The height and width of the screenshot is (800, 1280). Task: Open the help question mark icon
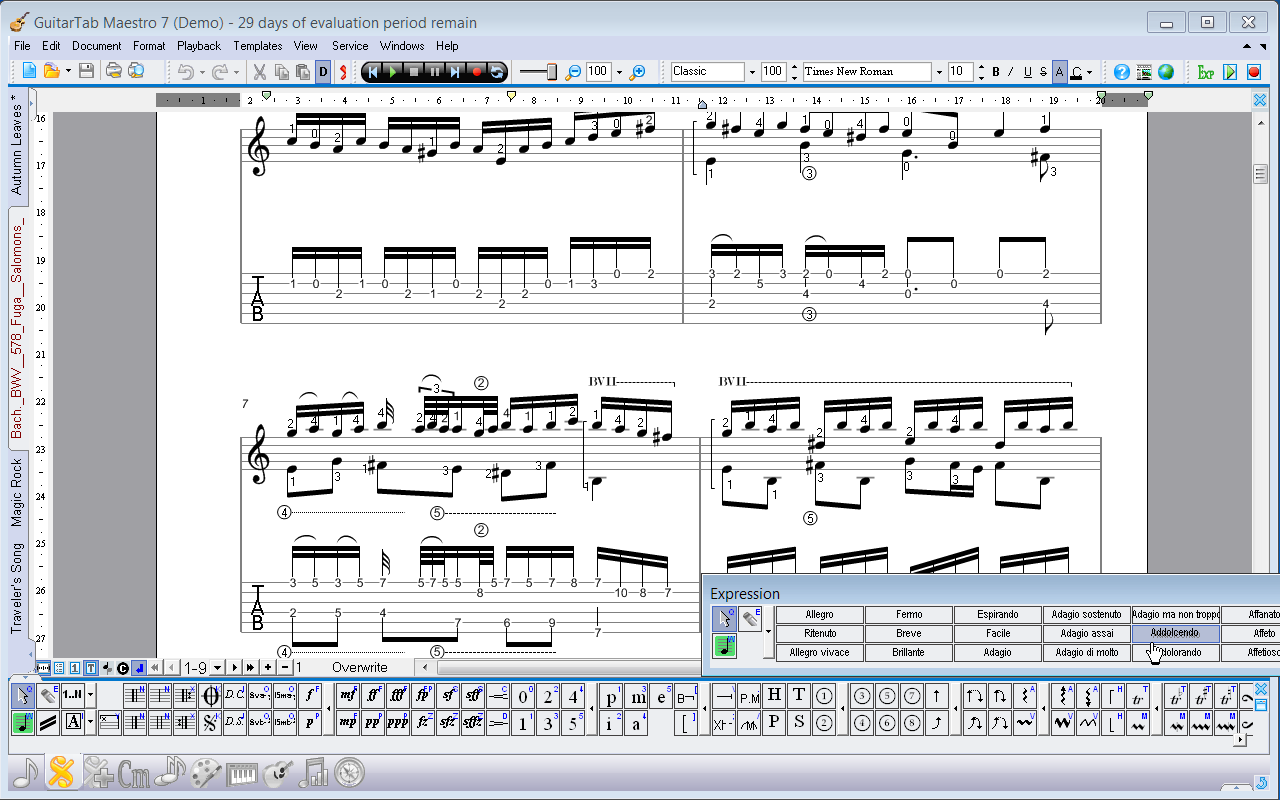[1122, 72]
